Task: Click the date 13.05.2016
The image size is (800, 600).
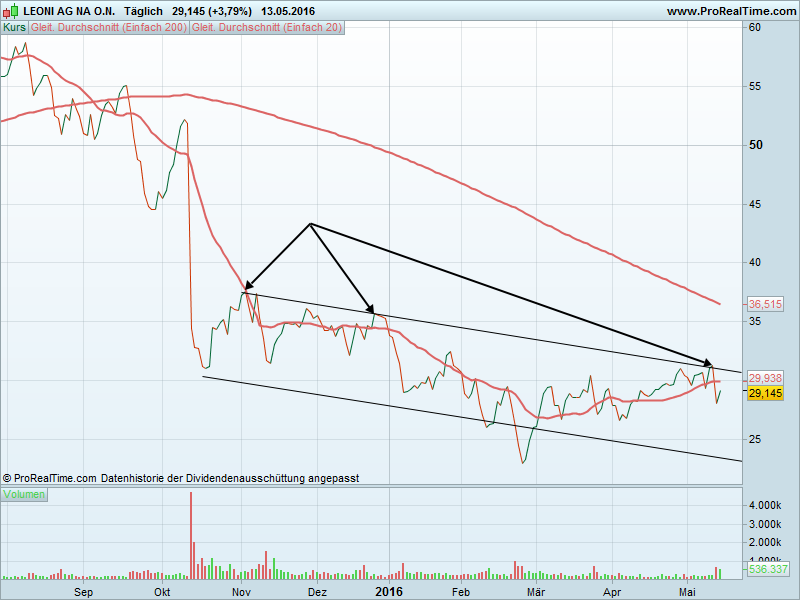Action: coord(288,11)
